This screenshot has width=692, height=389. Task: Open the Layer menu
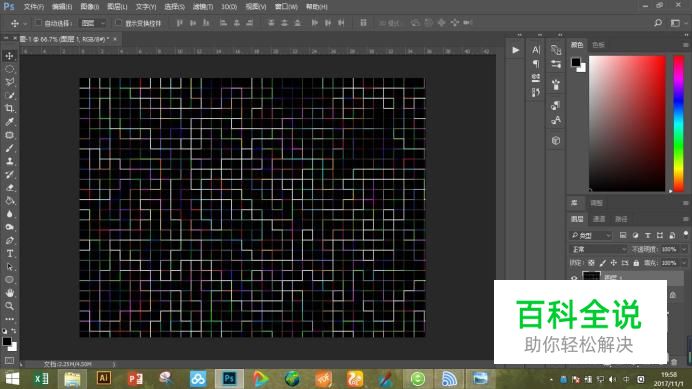coord(117,7)
